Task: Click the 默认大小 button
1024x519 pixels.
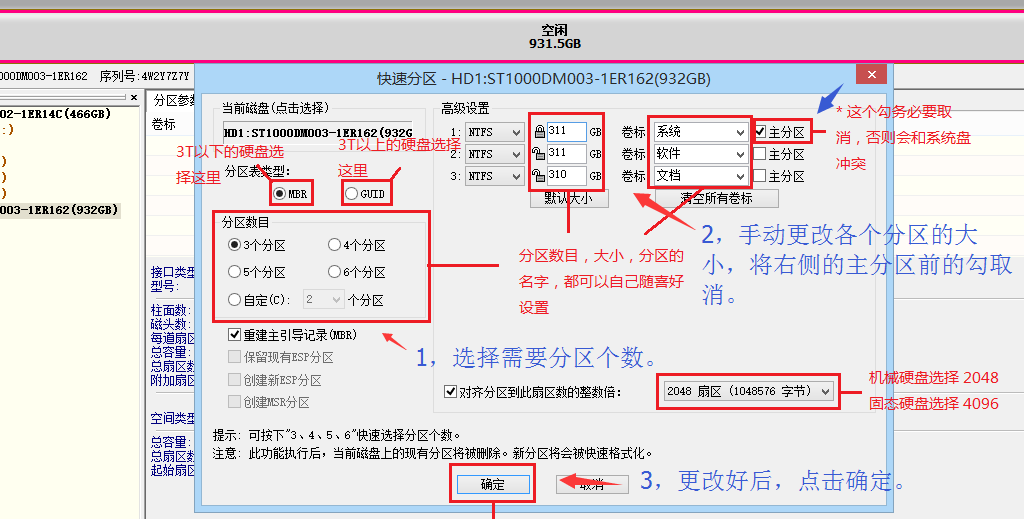Action: (568, 198)
